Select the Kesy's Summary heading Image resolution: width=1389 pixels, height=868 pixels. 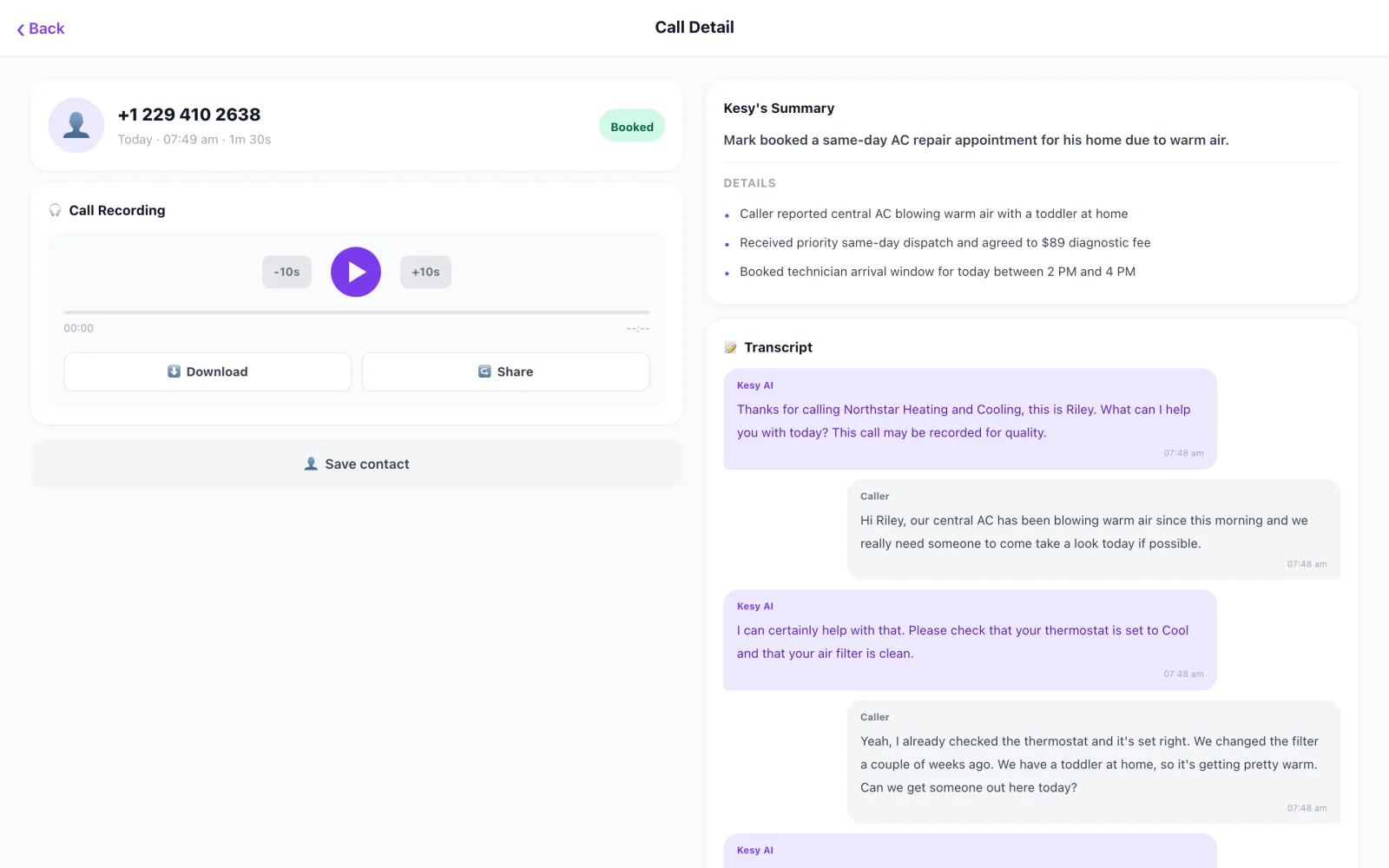[x=779, y=108]
